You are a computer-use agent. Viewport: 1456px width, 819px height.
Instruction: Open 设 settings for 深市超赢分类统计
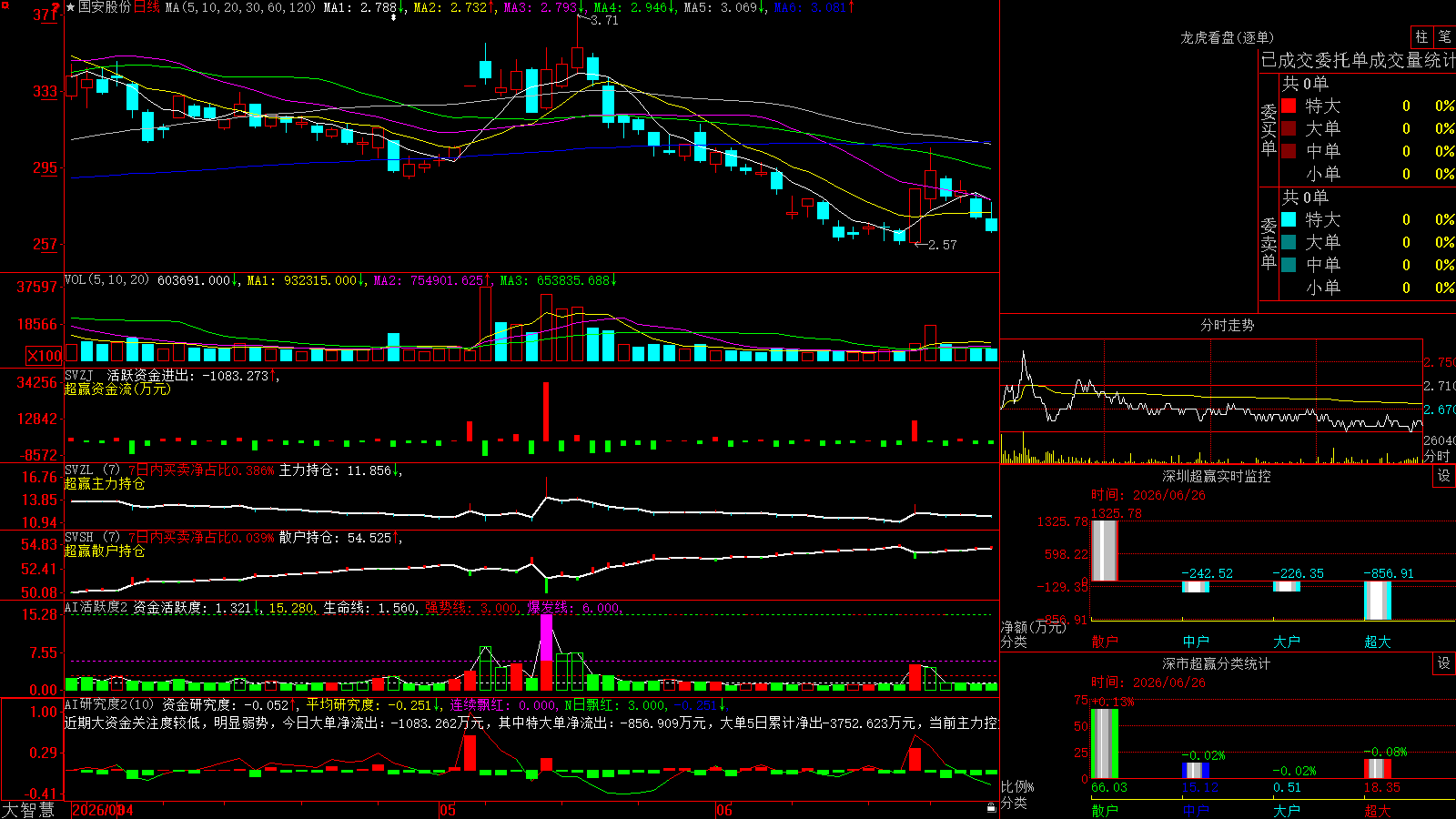tap(1444, 663)
